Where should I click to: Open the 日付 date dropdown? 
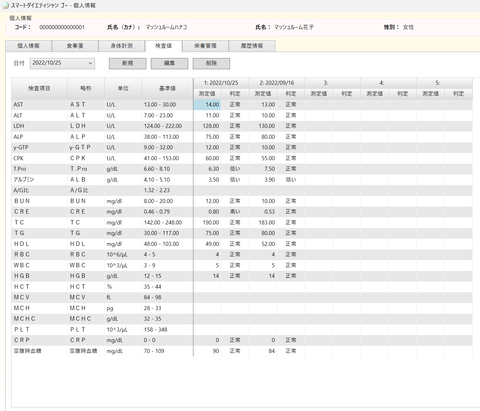tap(62, 63)
